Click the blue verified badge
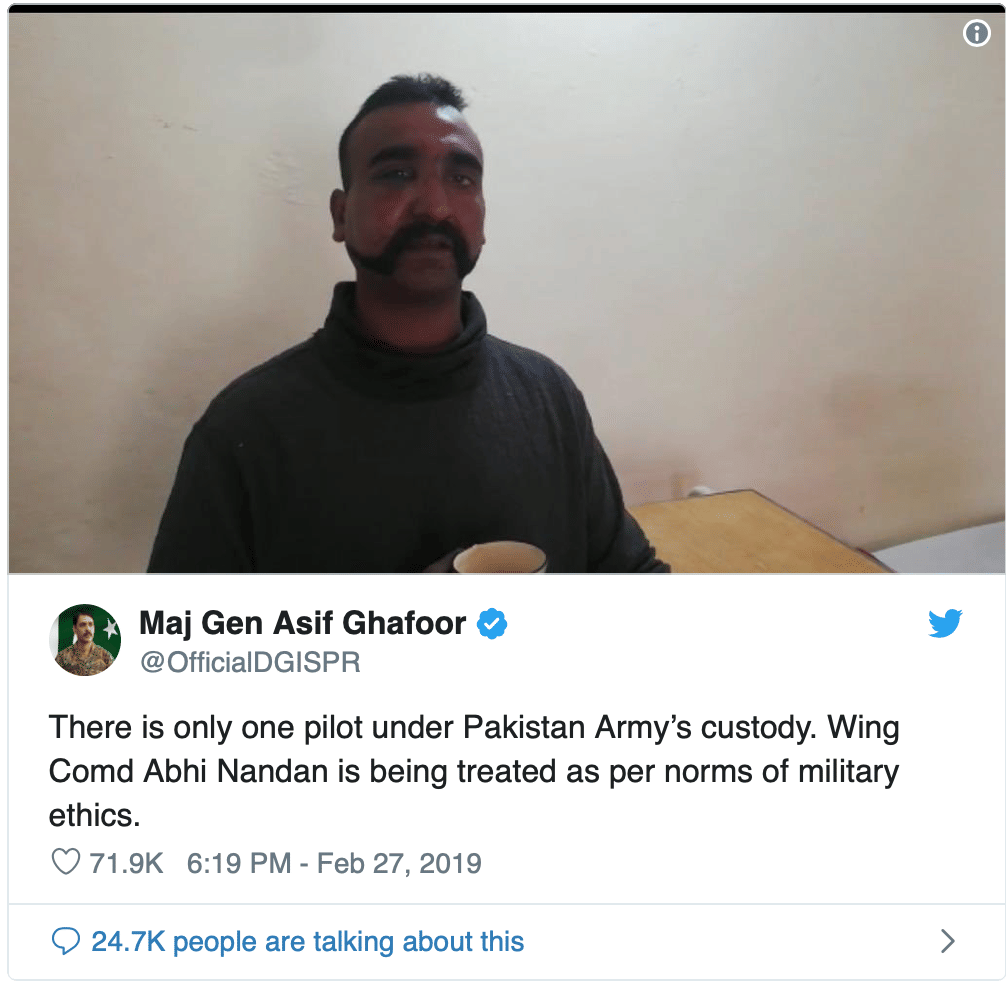The height and width of the screenshot is (984, 1006). (x=492, y=623)
